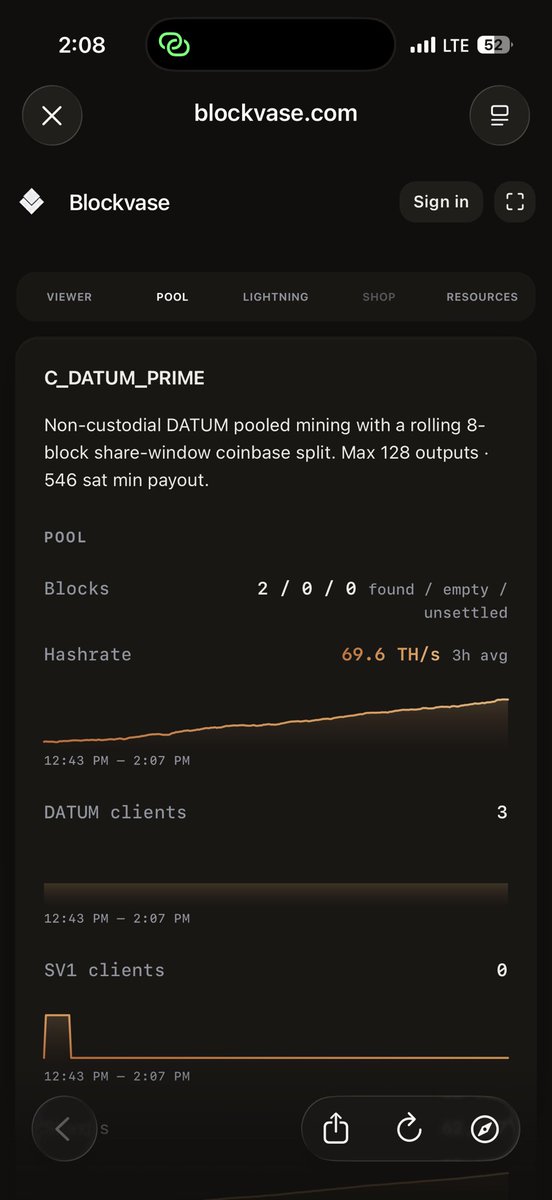
Task: Tap the Hashrate line chart
Action: coord(276,722)
